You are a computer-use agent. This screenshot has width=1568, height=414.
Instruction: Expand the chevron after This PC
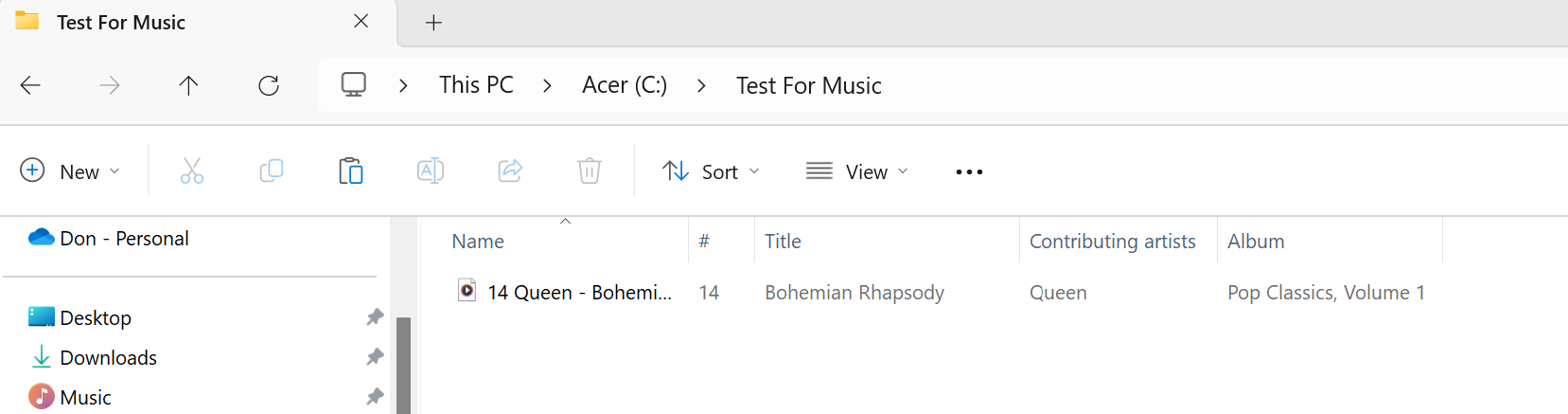click(547, 85)
